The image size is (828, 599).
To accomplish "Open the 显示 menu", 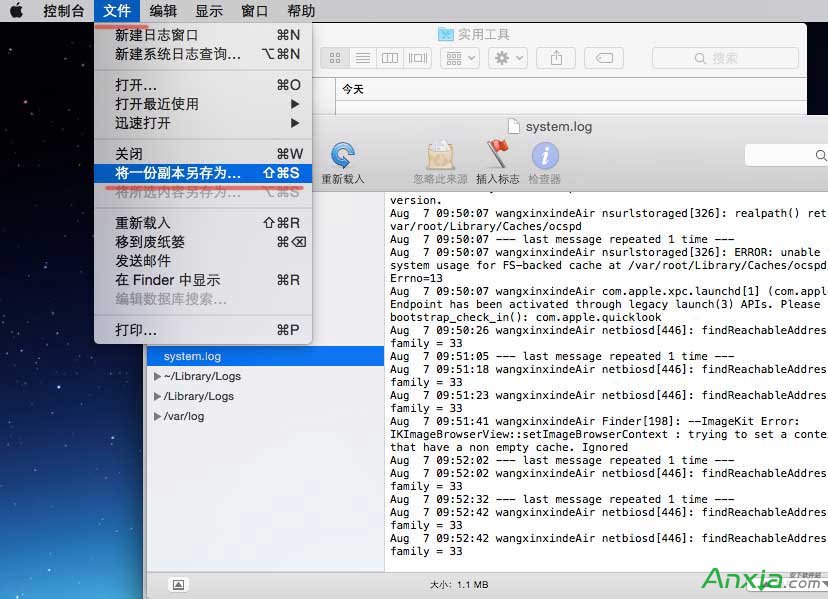I will [209, 11].
